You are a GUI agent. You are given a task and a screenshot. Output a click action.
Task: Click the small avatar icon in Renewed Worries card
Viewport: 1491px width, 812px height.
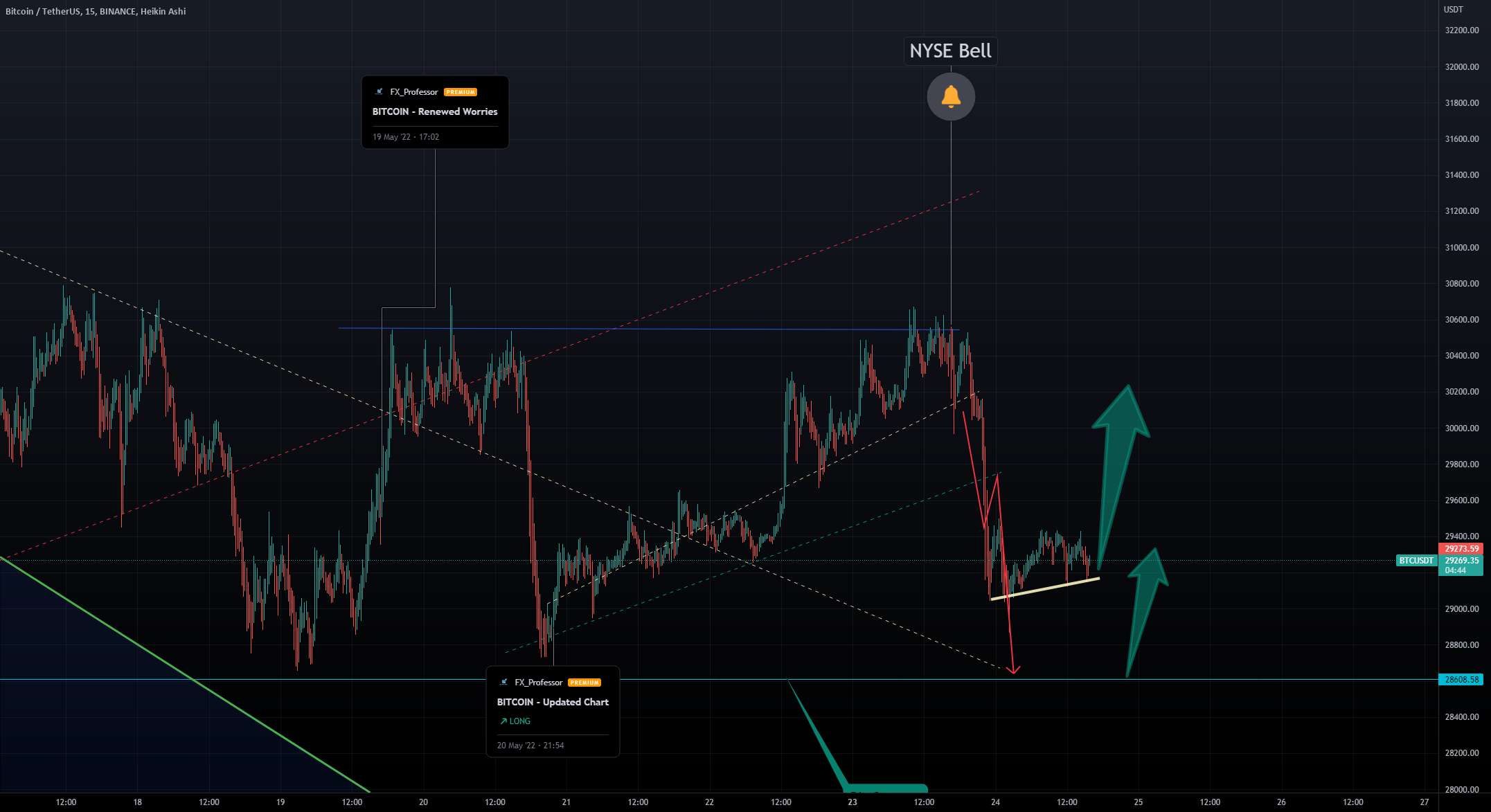(x=379, y=91)
